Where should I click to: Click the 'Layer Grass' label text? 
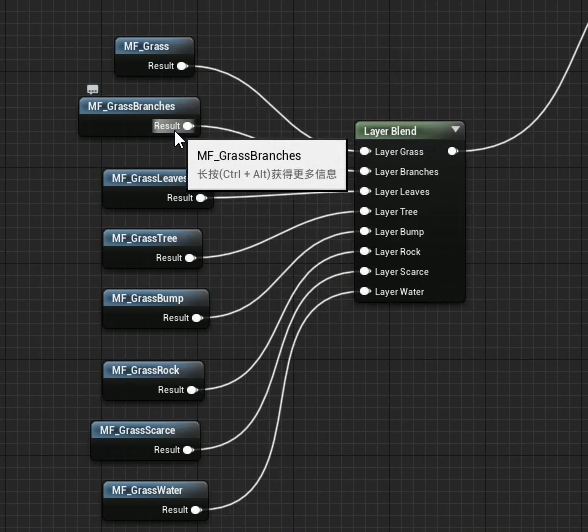[x=399, y=152]
